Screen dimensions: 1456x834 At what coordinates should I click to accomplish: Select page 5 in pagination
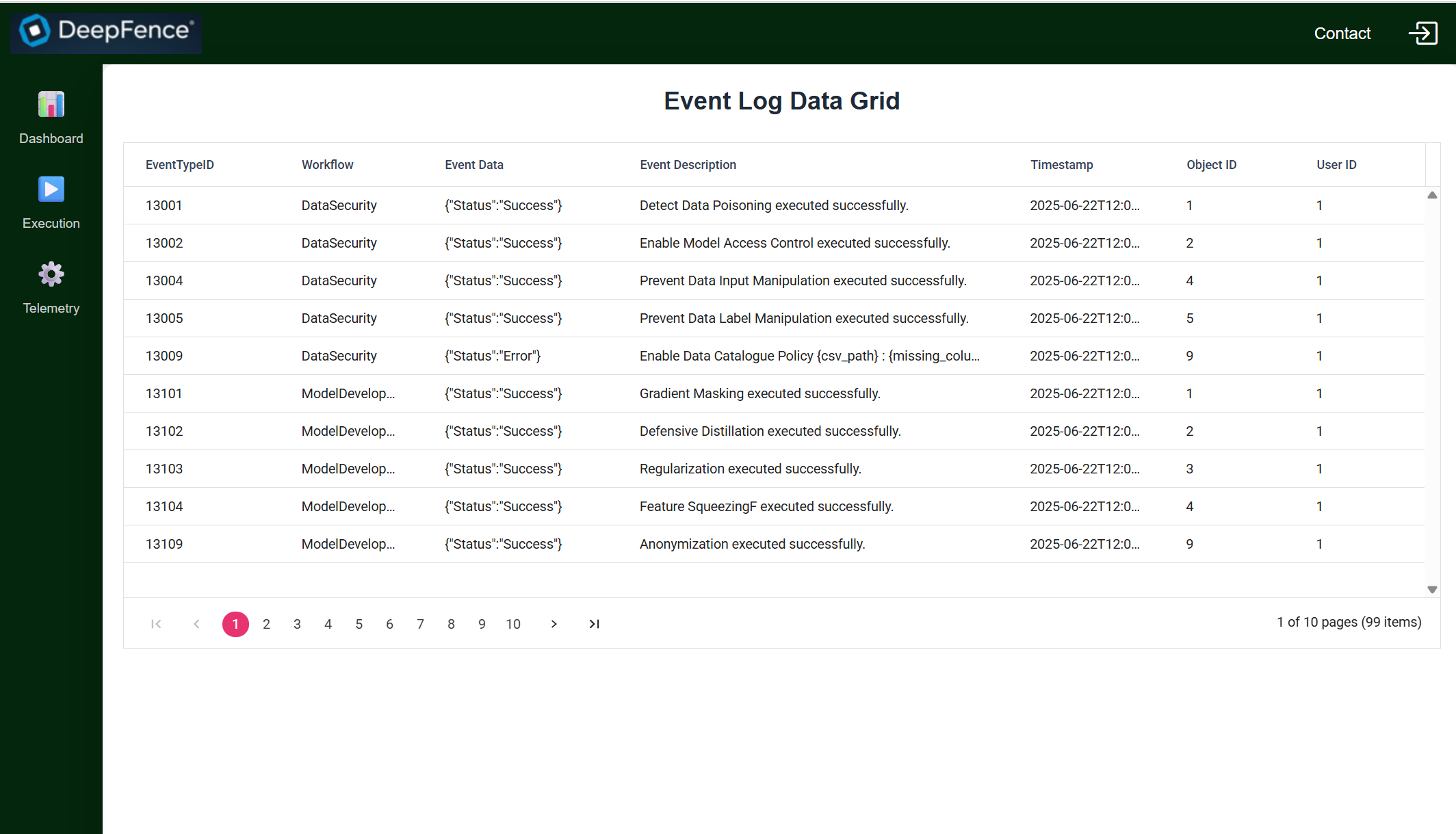pyautogui.click(x=359, y=624)
